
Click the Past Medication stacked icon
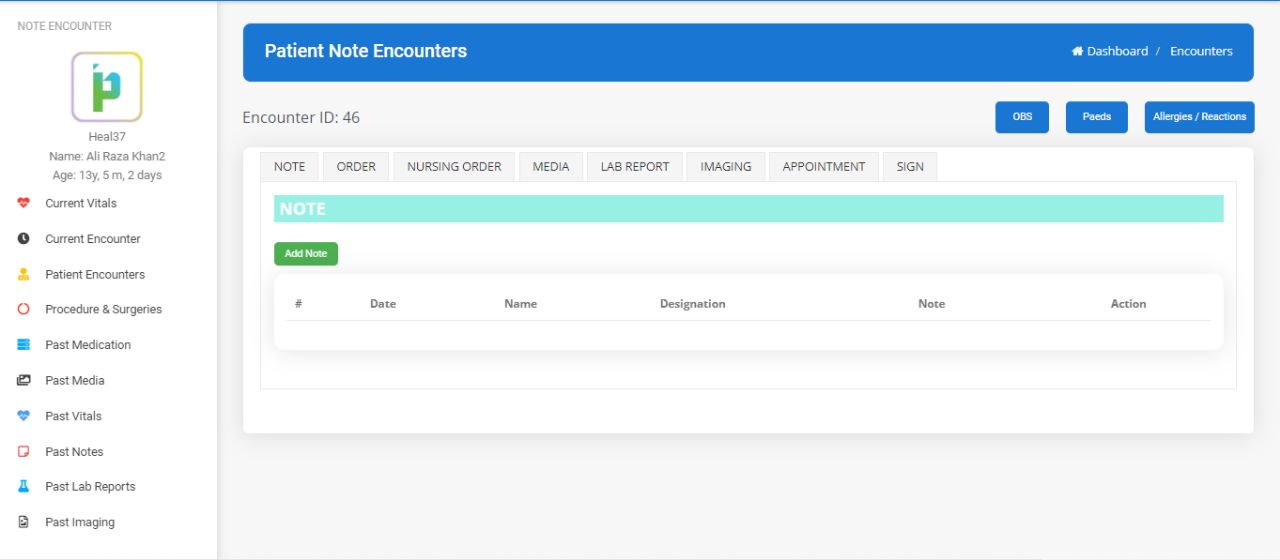(24, 345)
